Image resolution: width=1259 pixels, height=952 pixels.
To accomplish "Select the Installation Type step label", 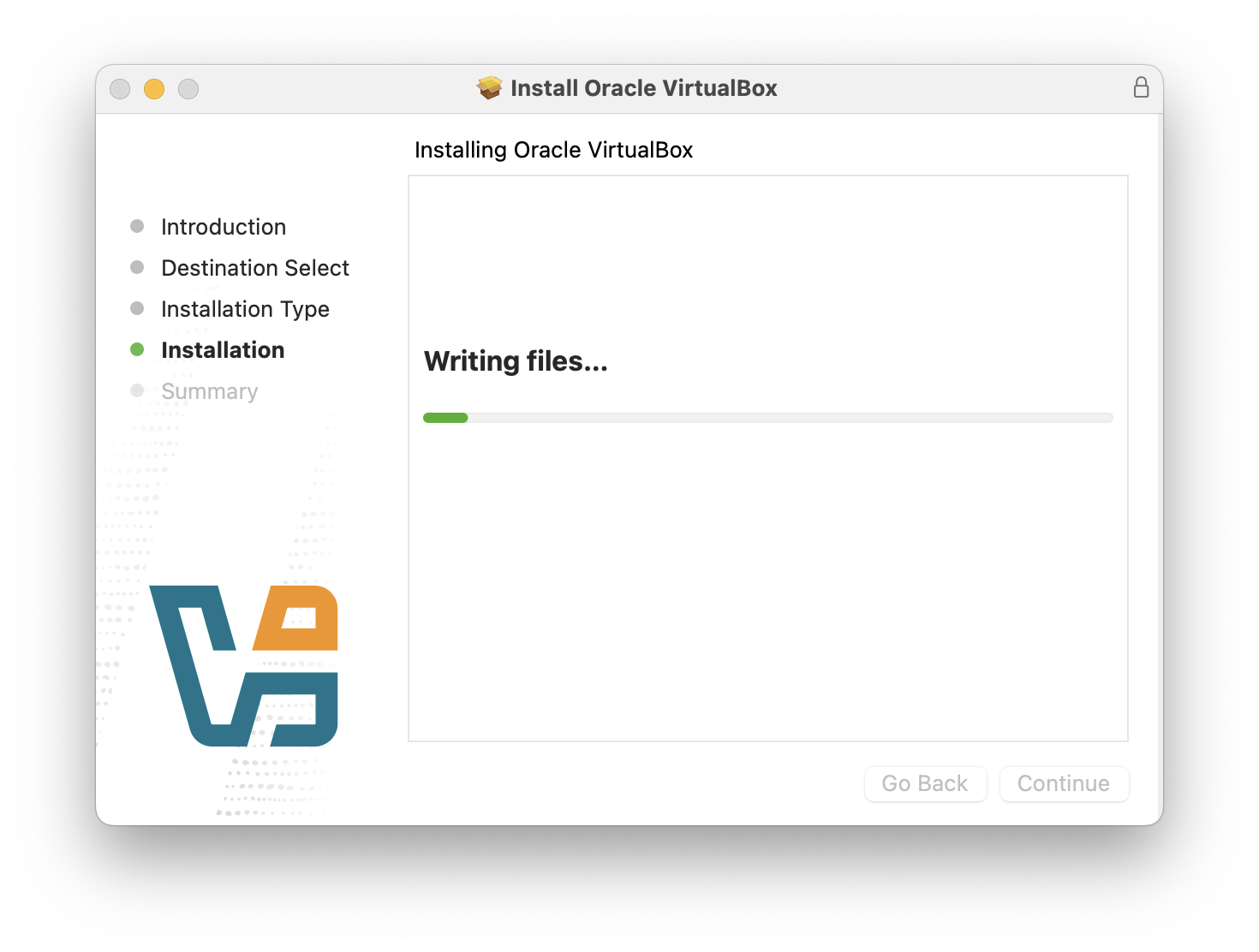I will click(245, 309).
